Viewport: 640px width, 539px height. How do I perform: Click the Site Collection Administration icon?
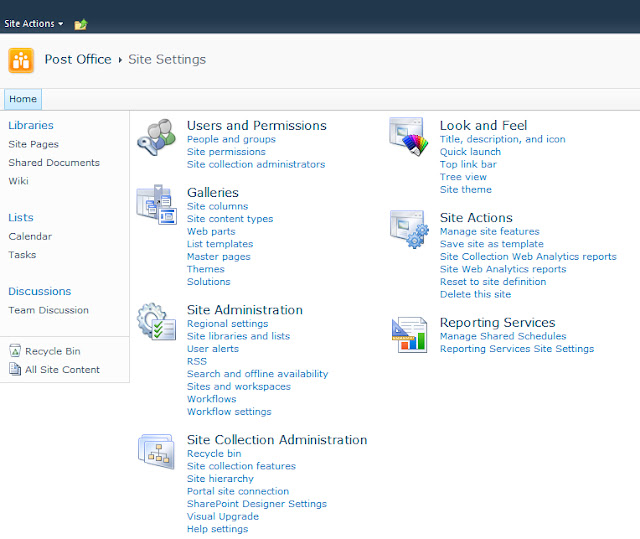[x=155, y=451]
